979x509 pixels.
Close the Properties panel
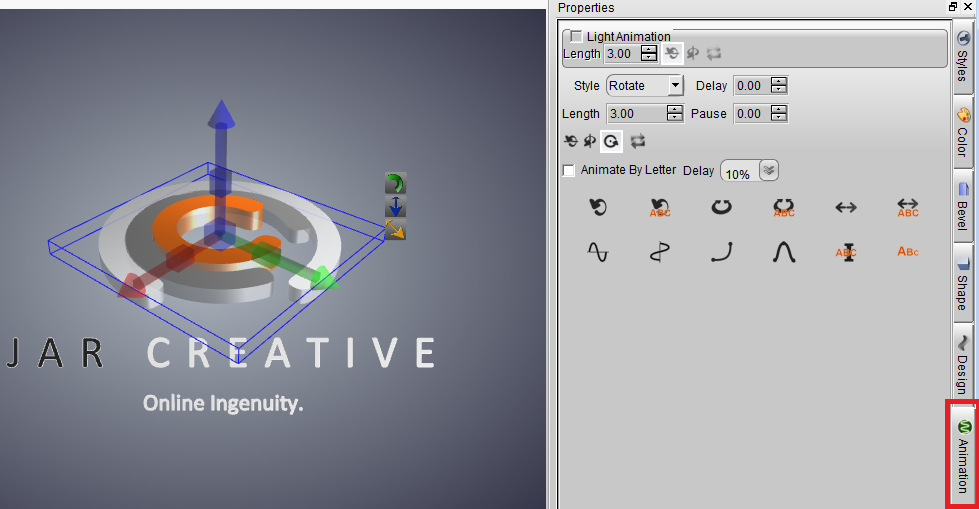[x=968, y=7]
